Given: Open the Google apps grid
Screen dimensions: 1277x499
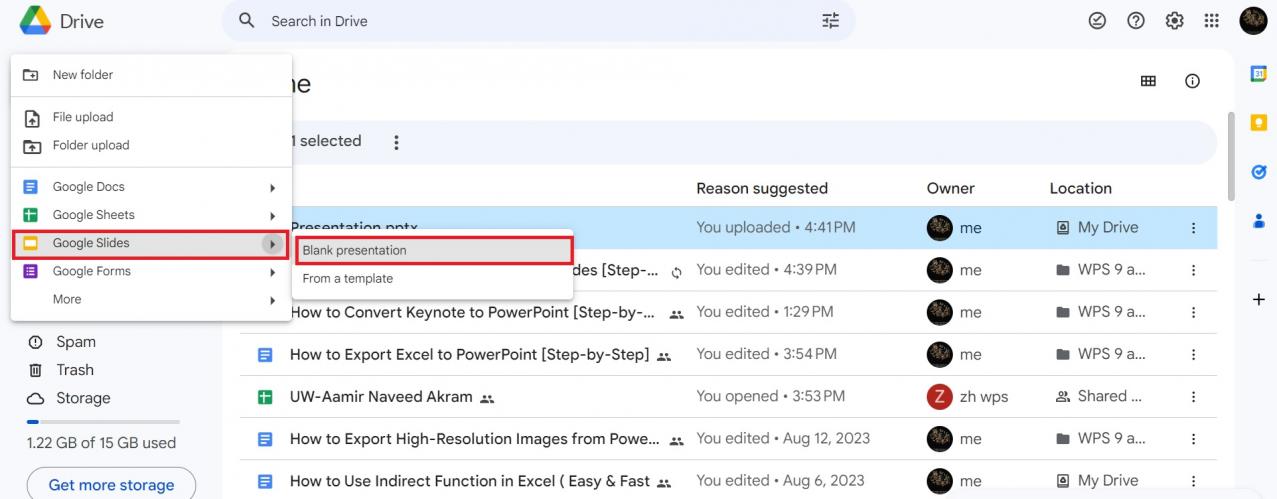Looking at the screenshot, I should pos(1212,21).
